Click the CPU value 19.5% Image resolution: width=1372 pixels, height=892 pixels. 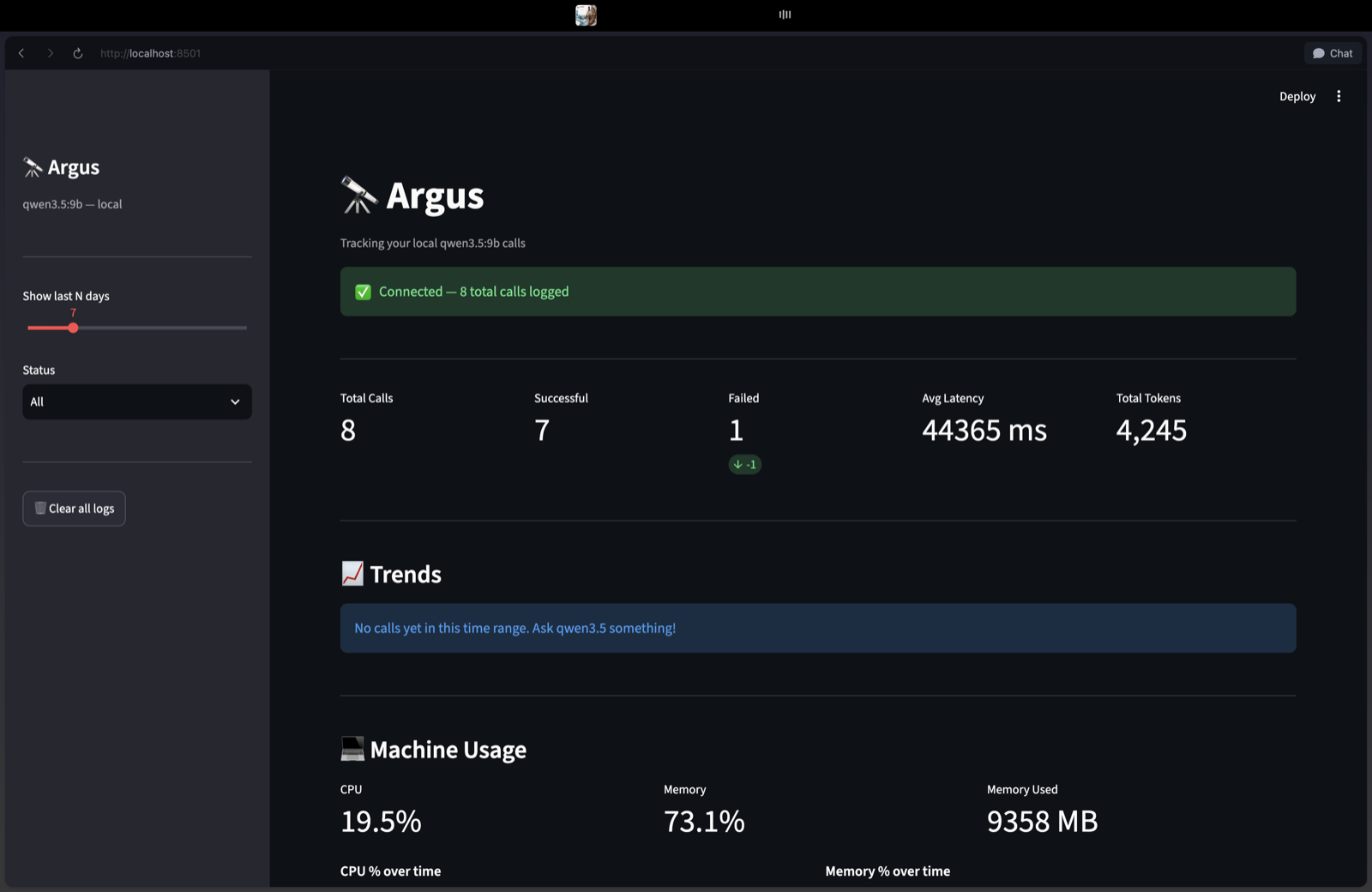click(x=381, y=821)
